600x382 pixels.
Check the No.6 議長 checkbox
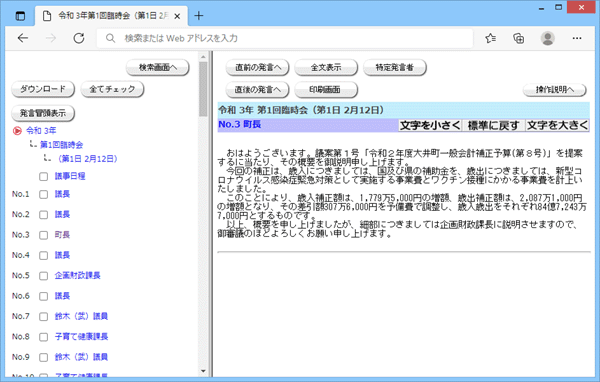pos(44,296)
